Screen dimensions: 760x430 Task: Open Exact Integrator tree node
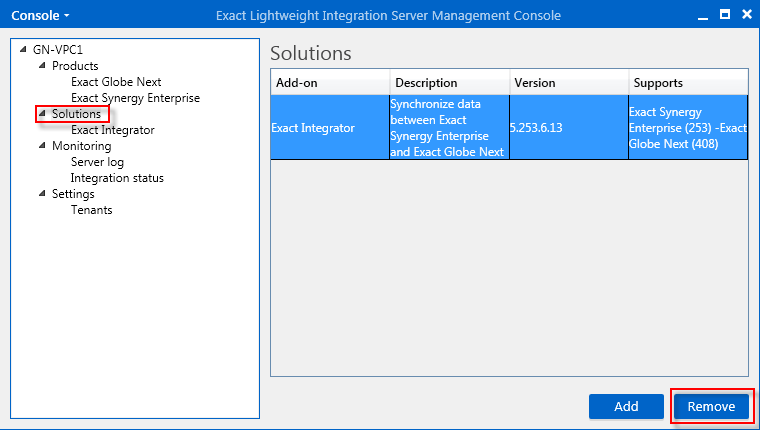pos(112,129)
